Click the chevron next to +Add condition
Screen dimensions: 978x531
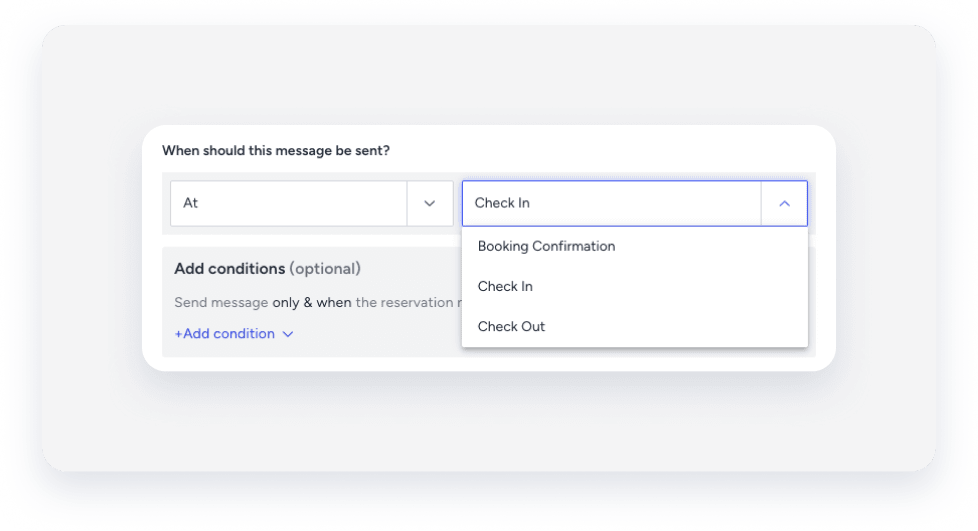(x=288, y=334)
